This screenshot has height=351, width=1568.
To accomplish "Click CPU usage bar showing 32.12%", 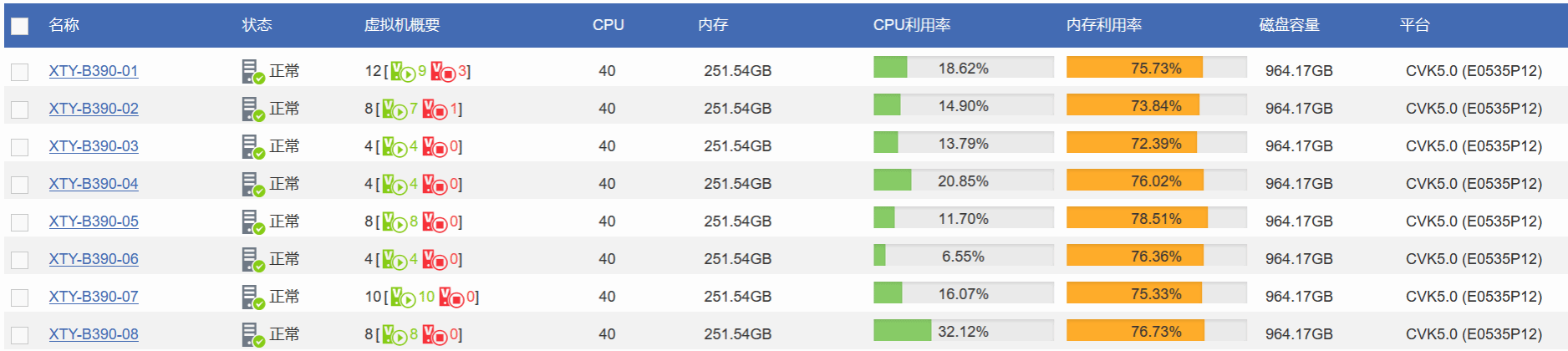I will pyautogui.click(x=963, y=331).
